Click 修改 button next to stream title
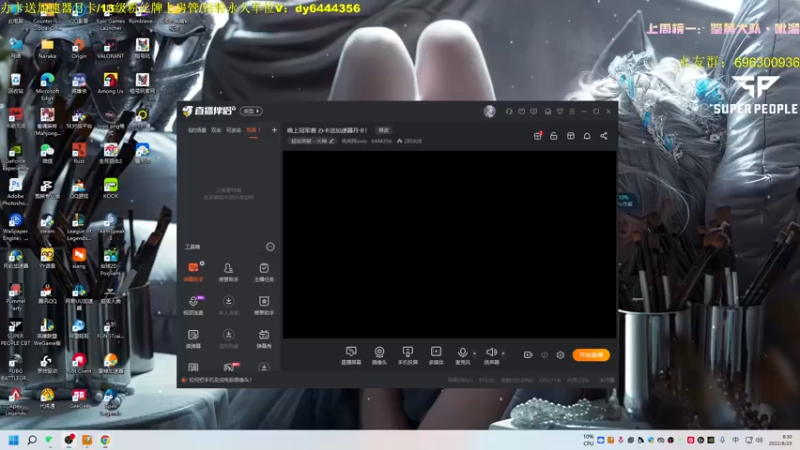 click(383, 130)
